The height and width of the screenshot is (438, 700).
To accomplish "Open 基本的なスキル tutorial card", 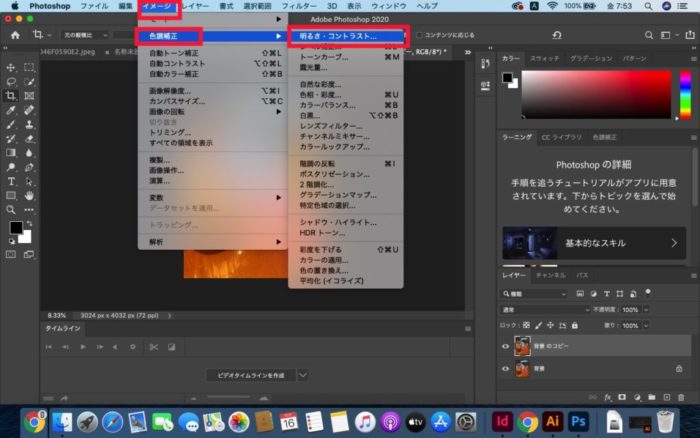I will (x=594, y=243).
